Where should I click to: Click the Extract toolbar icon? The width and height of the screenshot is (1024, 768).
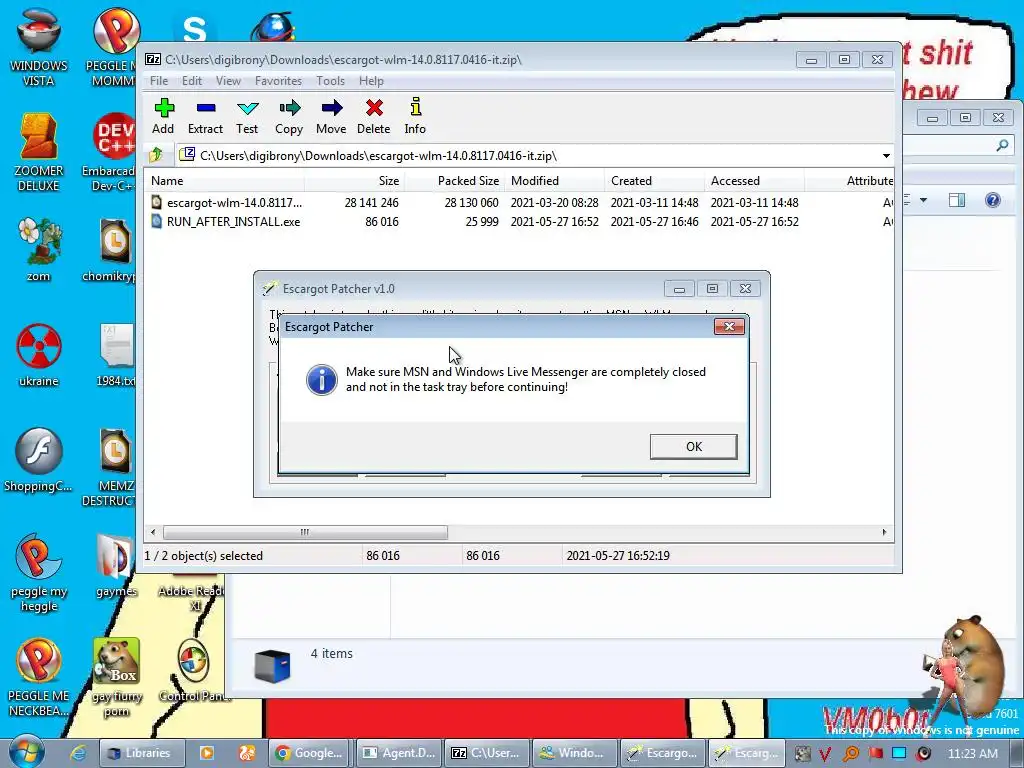(205, 116)
